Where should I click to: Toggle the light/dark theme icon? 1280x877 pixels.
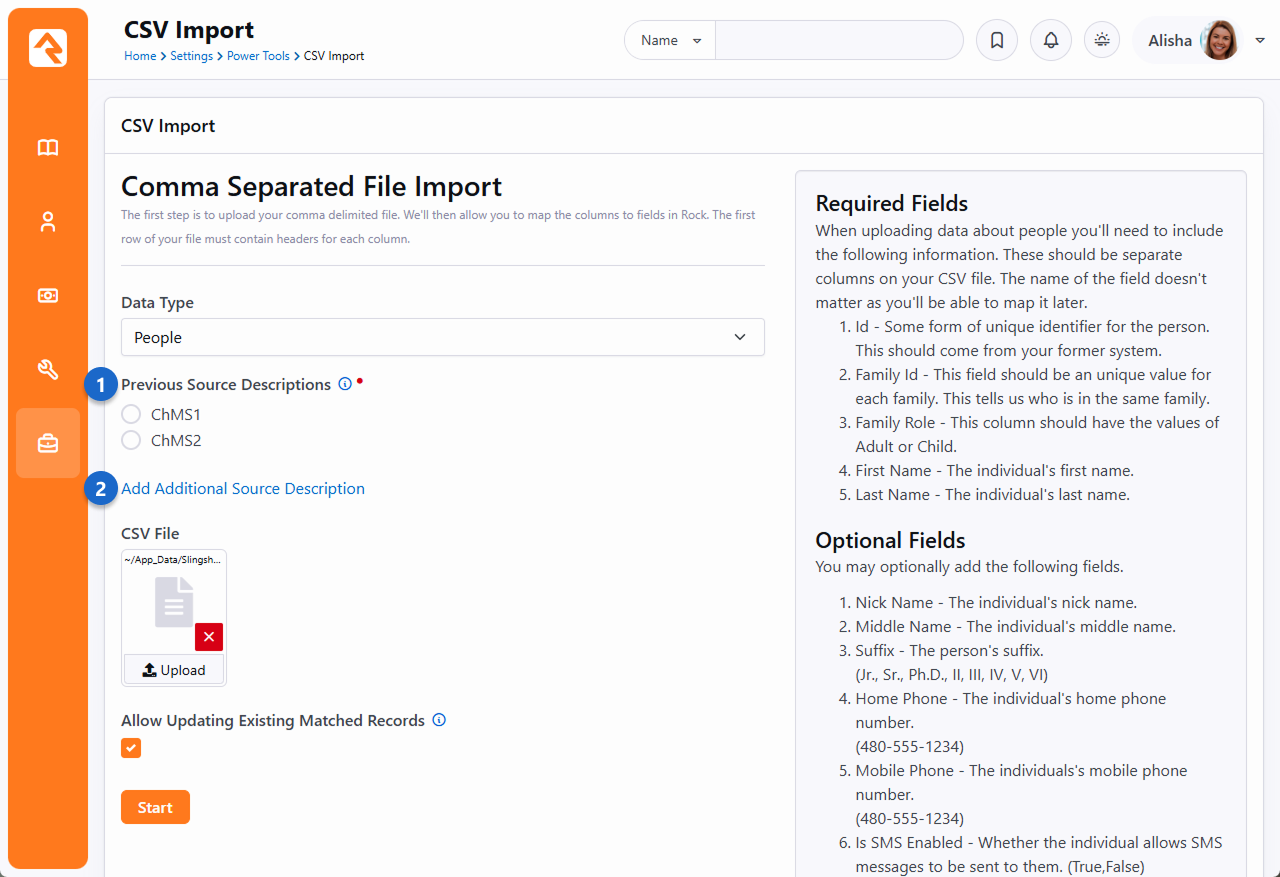pos(1102,41)
